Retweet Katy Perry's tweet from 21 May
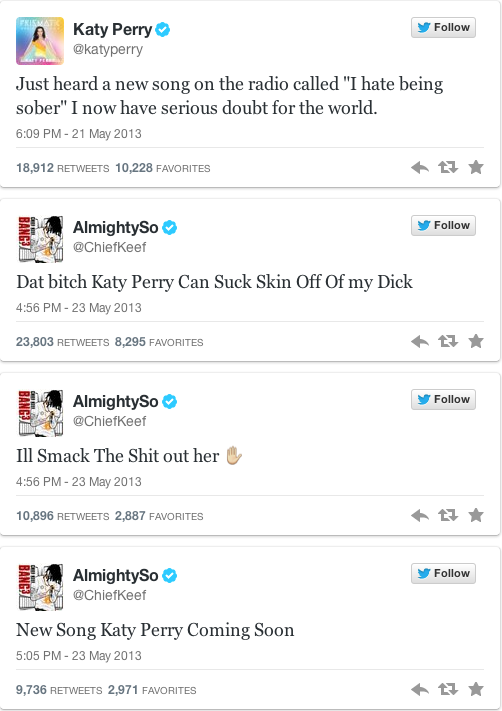Screen dimensions: 502x711 click(x=448, y=168)
